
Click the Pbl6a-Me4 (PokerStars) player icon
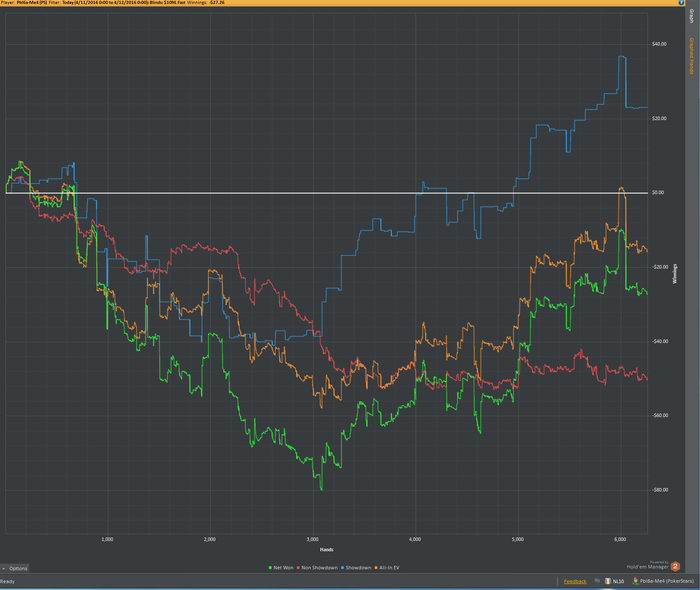(635, 581)
